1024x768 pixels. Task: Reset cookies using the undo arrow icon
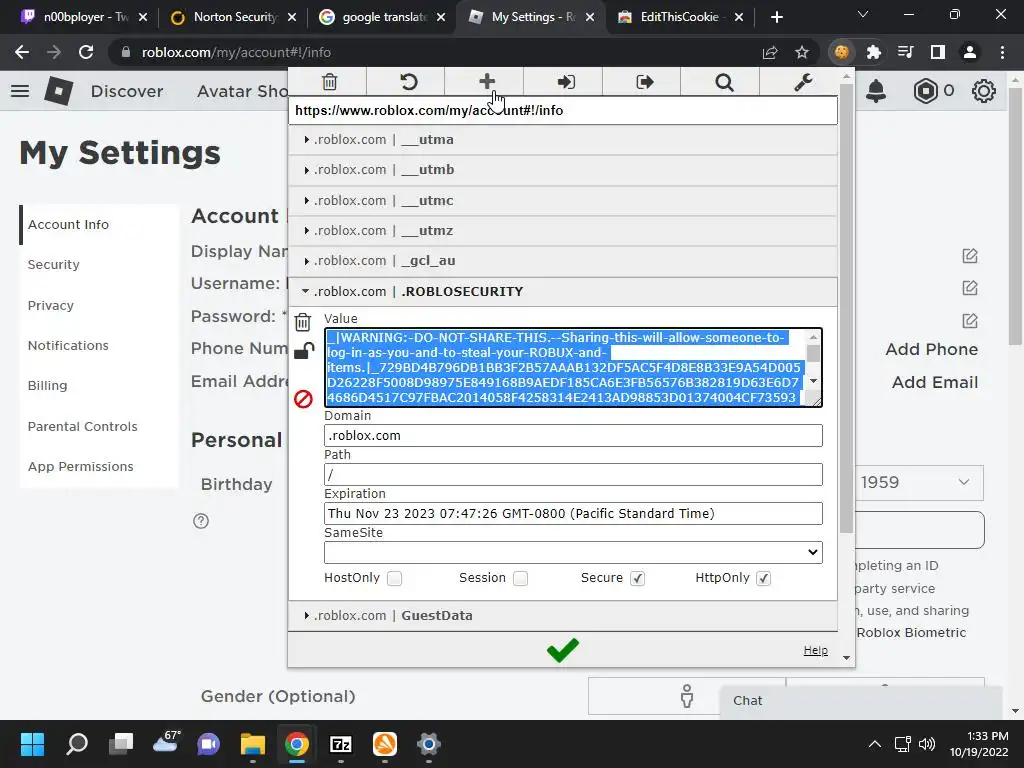click(x=408, y=82)
